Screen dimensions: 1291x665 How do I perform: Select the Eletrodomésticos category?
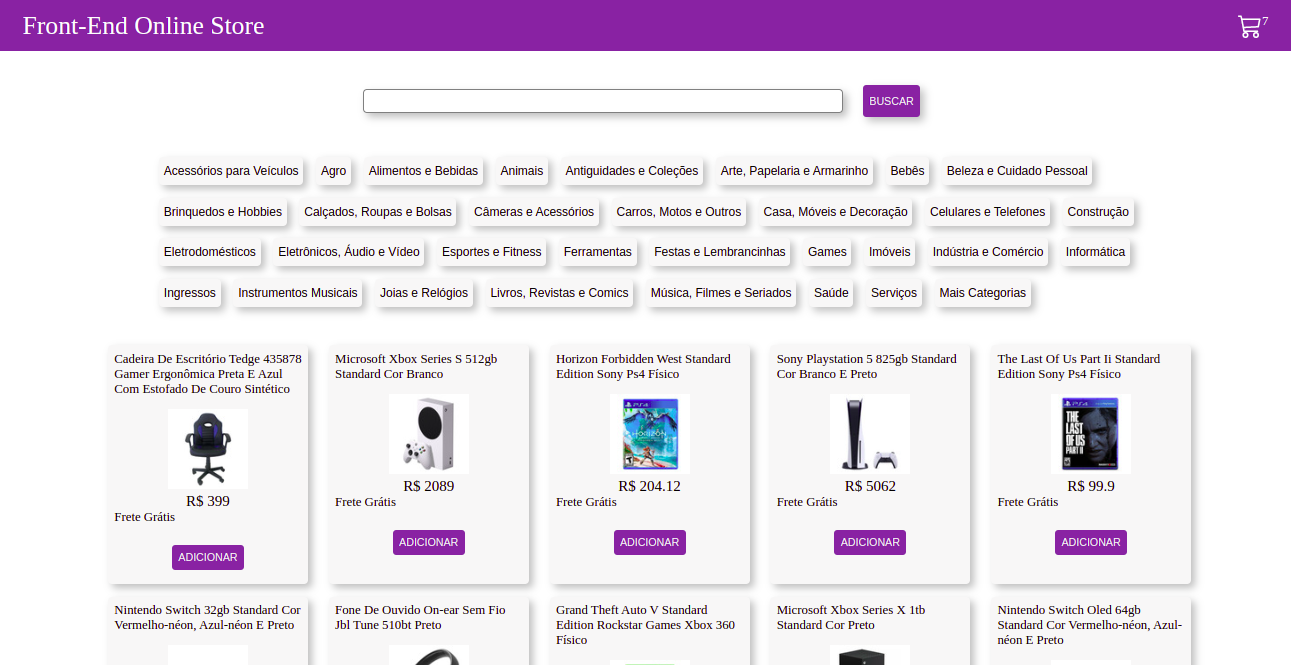[x=210, y=252]
